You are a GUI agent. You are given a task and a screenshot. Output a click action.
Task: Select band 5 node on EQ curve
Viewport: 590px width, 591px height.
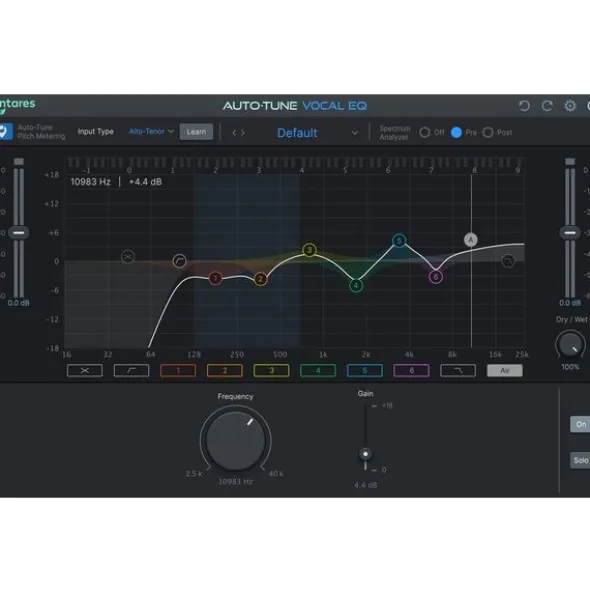(x=399, y=240)
